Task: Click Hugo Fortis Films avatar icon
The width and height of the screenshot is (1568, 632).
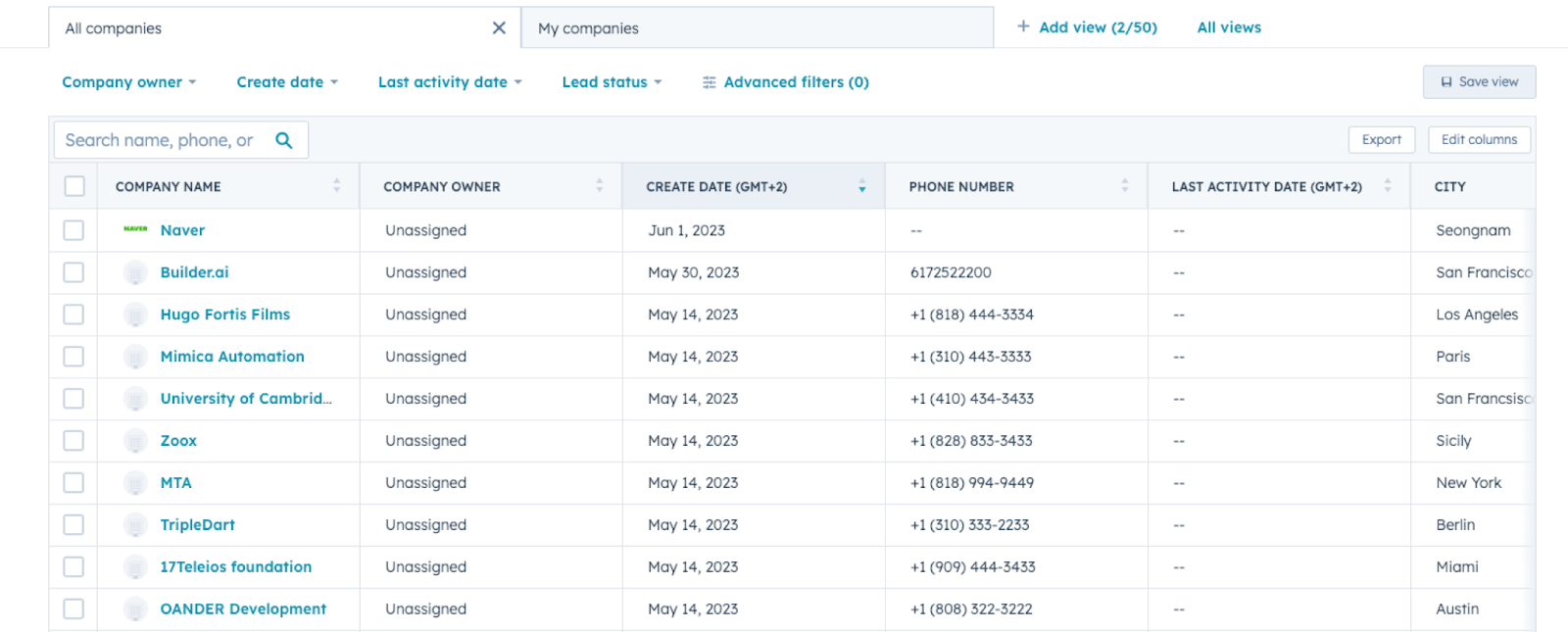Action: [136, 315]
